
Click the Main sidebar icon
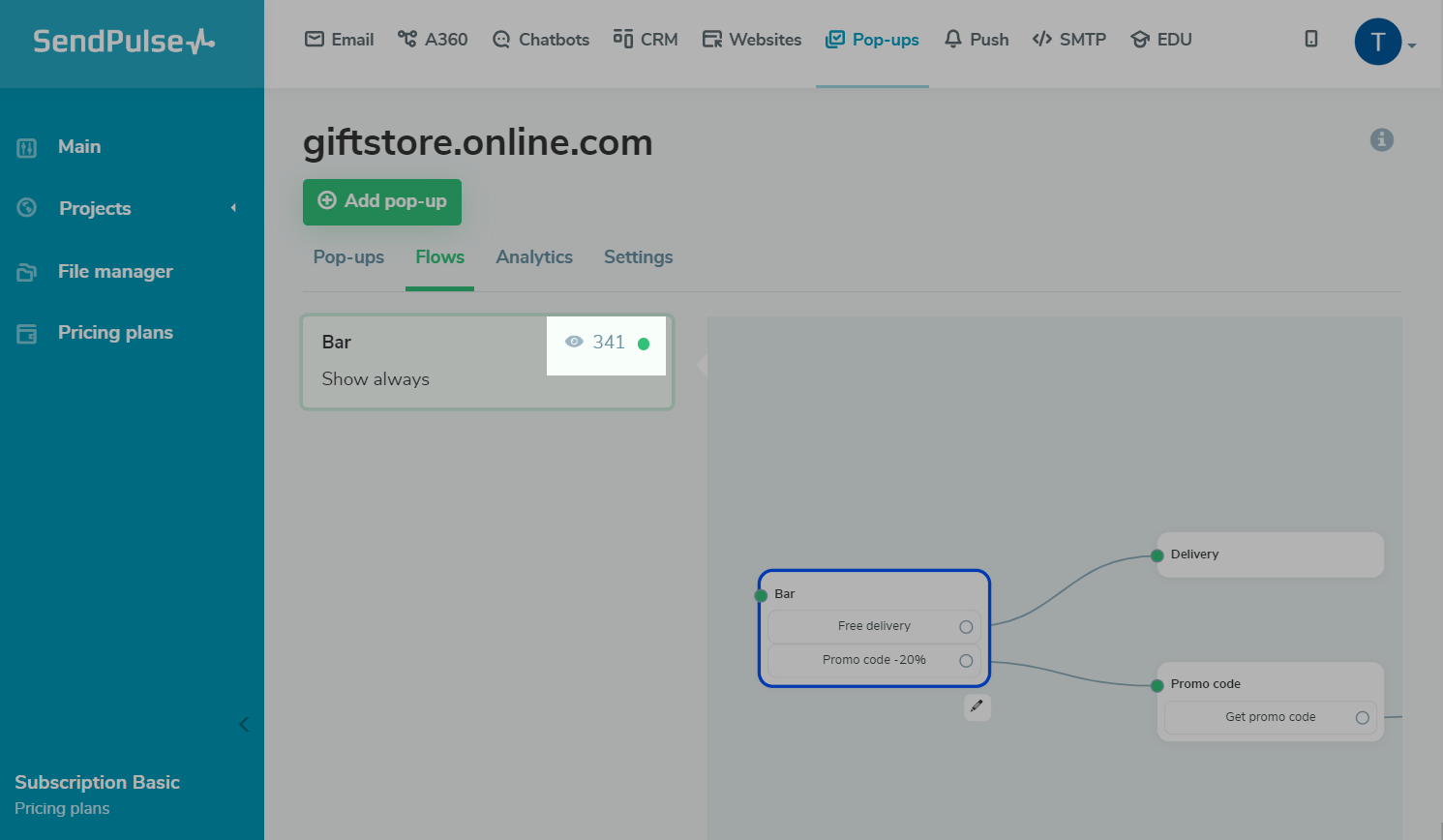click(27, 148)
